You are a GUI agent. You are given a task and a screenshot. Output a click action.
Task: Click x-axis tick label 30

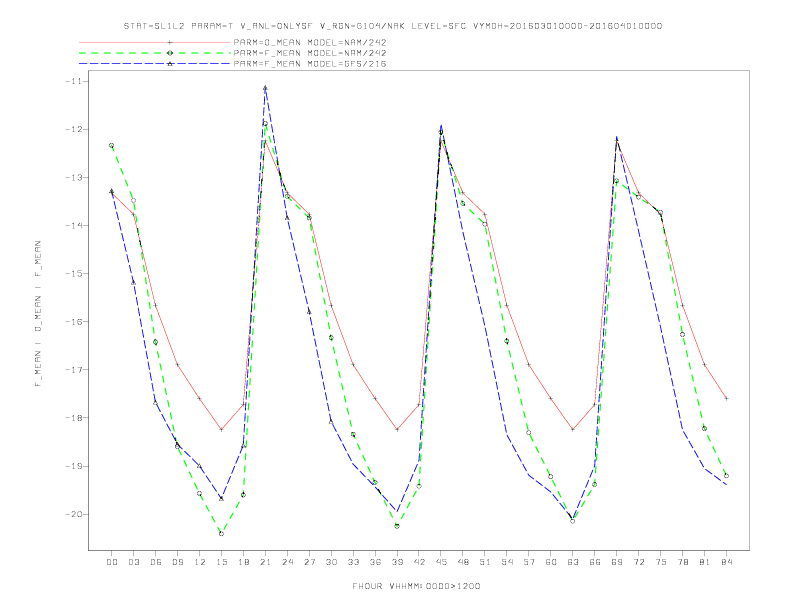point(331,562)
